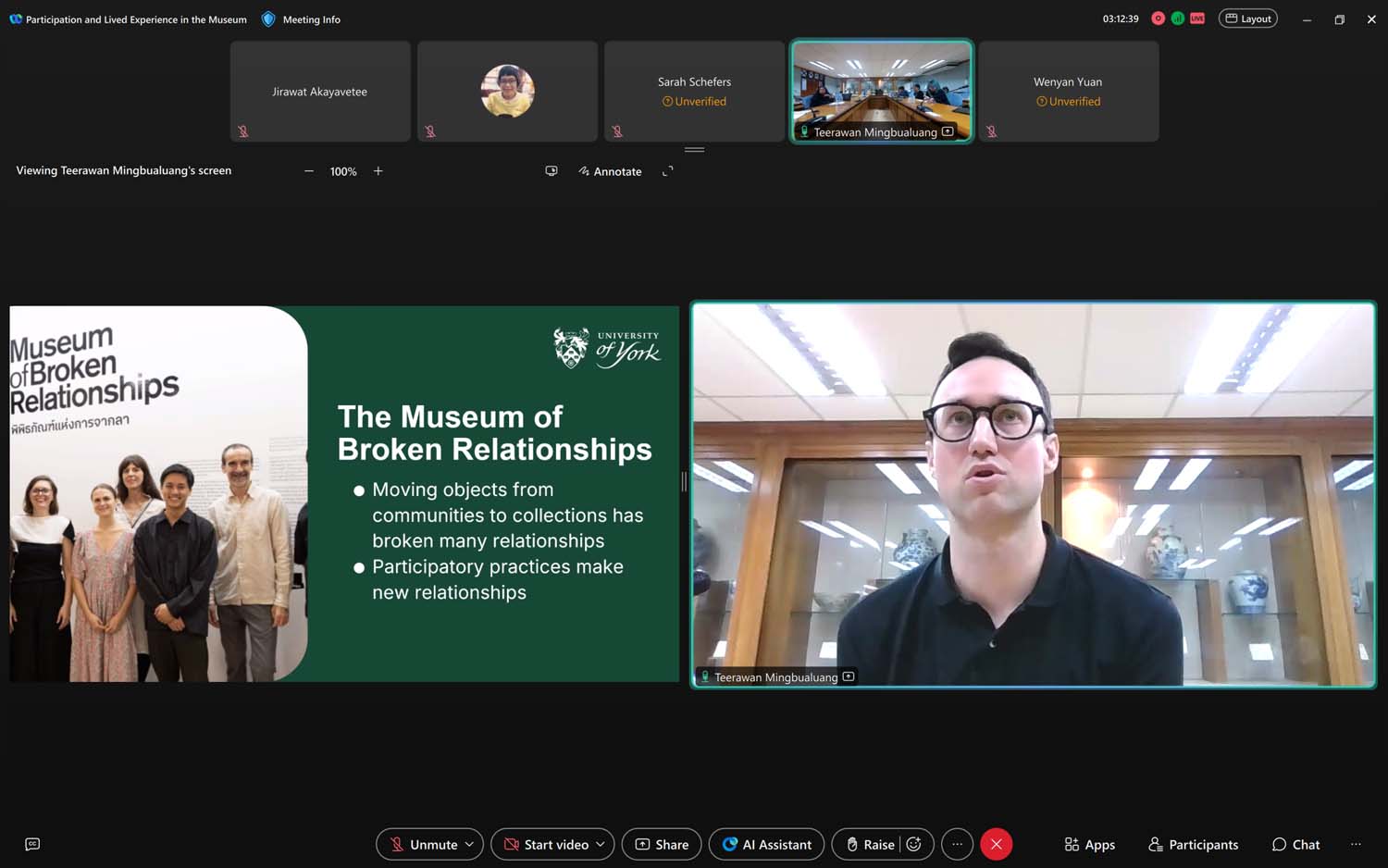Expand the video options arrow next to Start video
The image size is (1388, 868).
point(601,844)
